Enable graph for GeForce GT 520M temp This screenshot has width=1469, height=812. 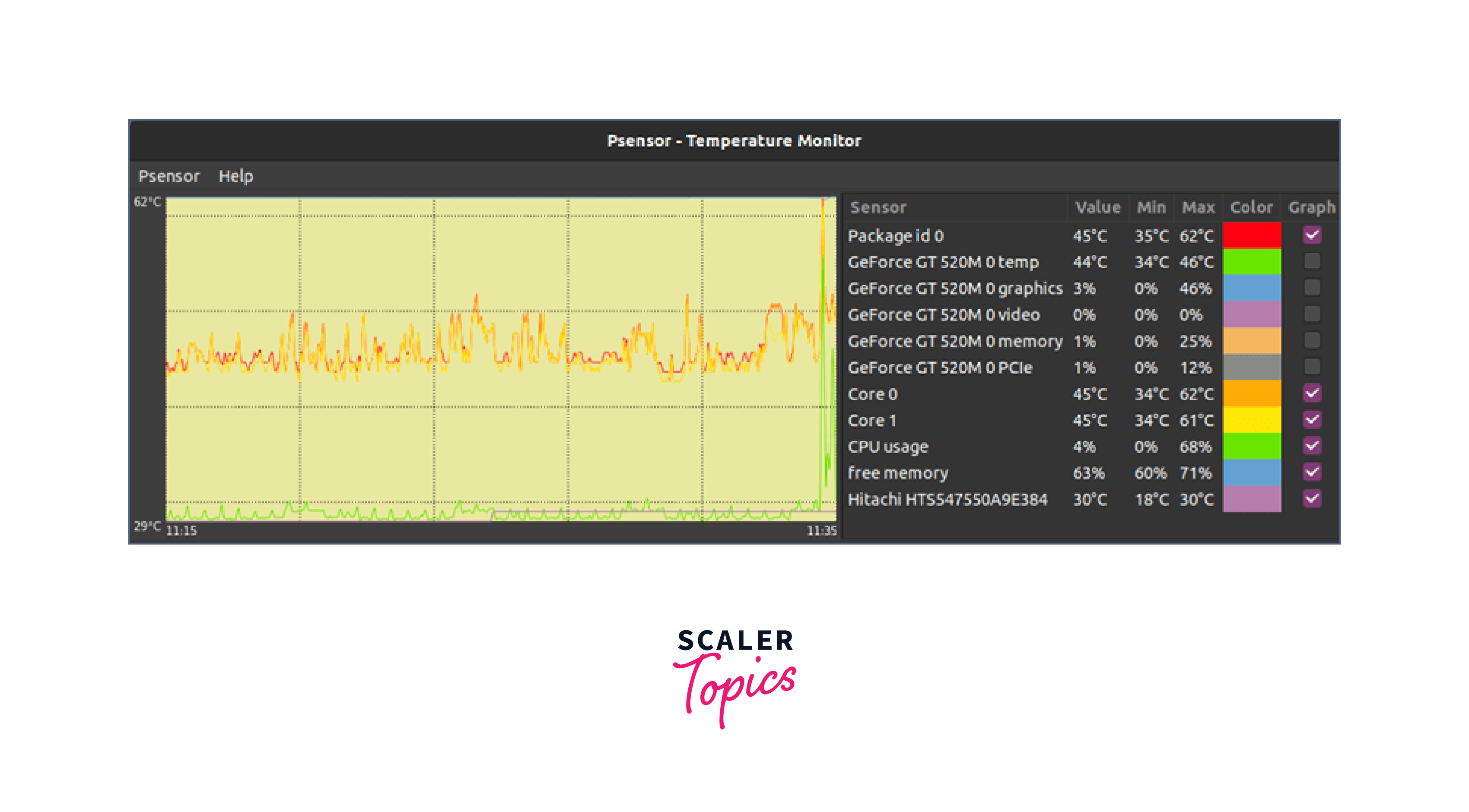click(1312, 261)
